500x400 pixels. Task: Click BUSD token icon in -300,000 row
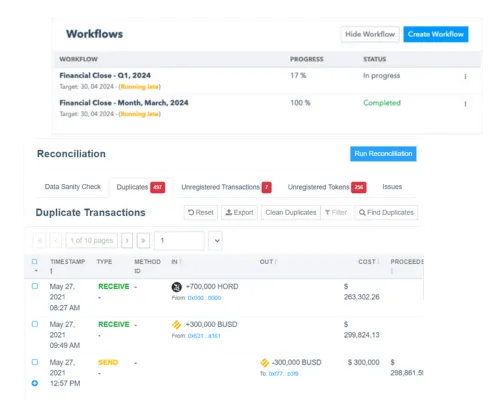tap(265, 363)
